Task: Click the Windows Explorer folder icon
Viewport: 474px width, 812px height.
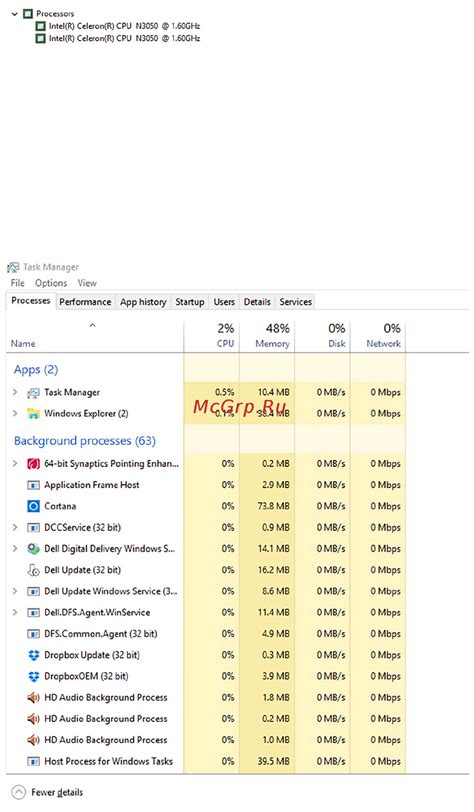Action: coord(33,414)
